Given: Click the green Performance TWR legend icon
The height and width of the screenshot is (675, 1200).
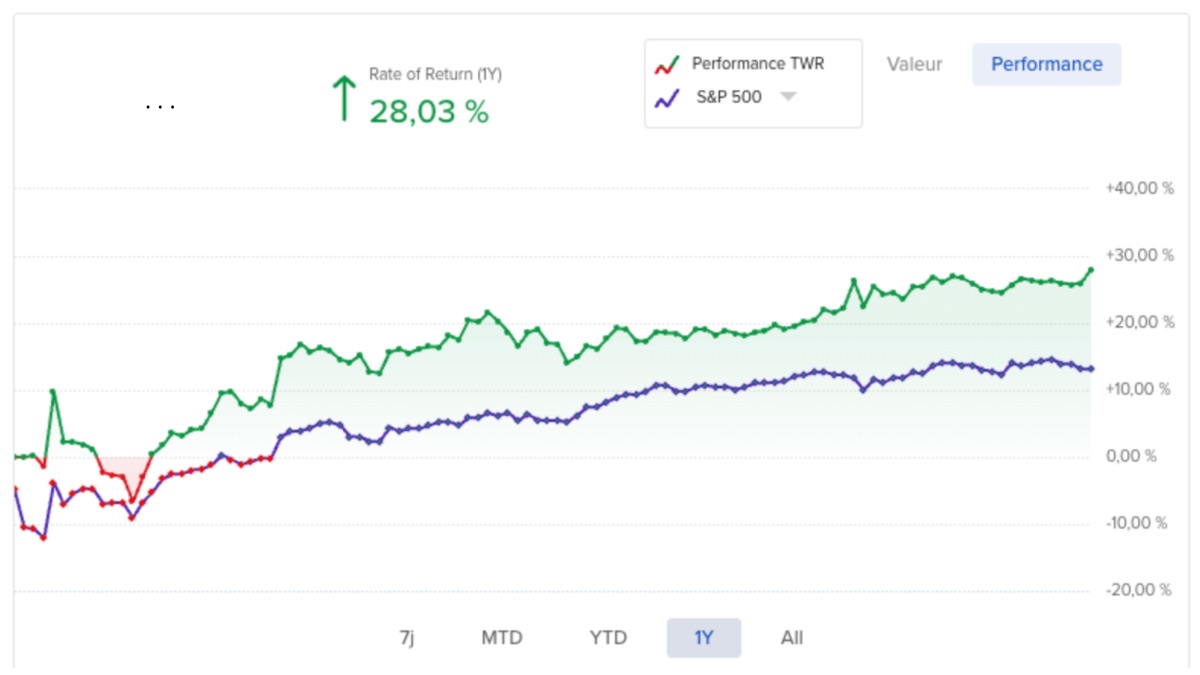Looking at the screenshot, I should 669,63.
